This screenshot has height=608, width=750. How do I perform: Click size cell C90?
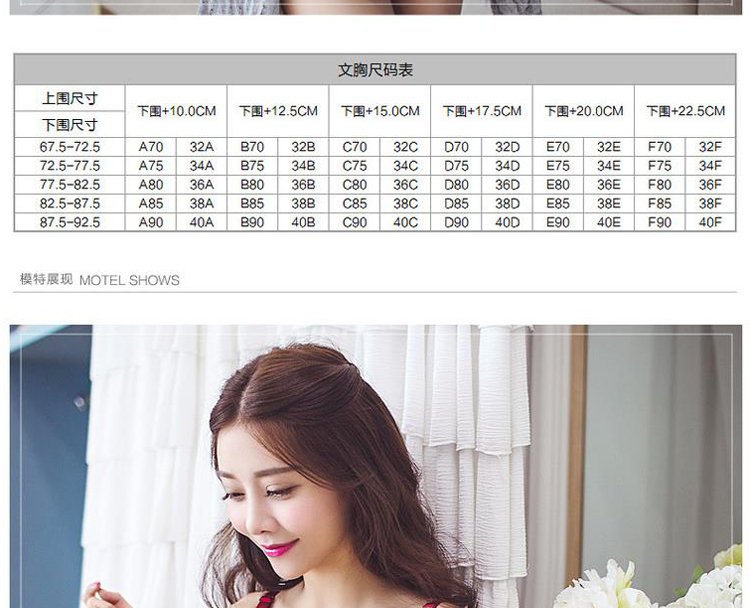[x=354, y=222]
